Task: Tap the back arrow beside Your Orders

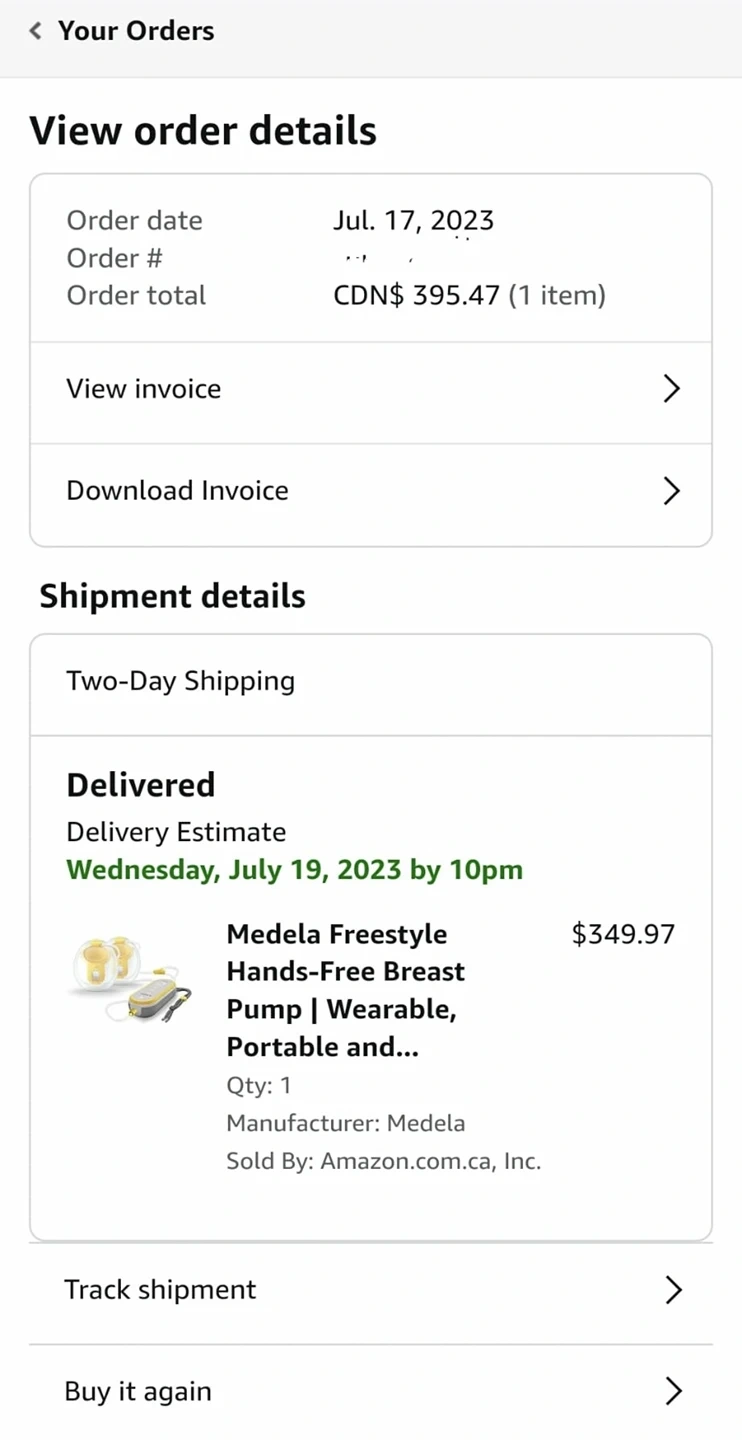Action: pyautogui.click(x=36, y=31)
